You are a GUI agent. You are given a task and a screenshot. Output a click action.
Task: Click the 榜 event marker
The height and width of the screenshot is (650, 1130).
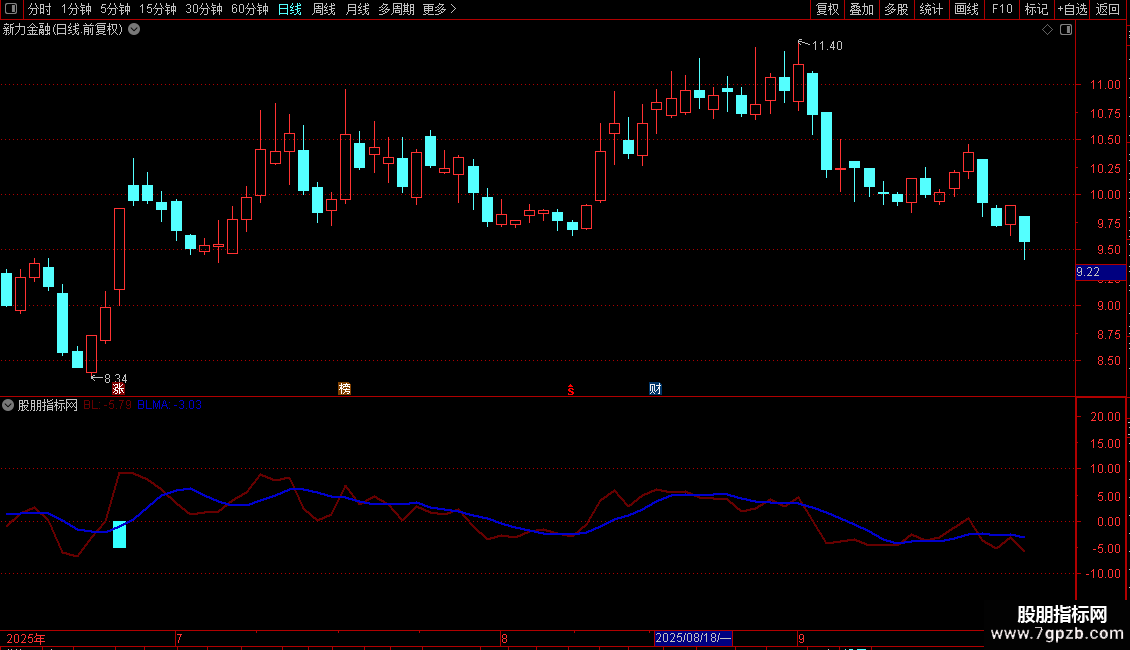coord(344,389)
